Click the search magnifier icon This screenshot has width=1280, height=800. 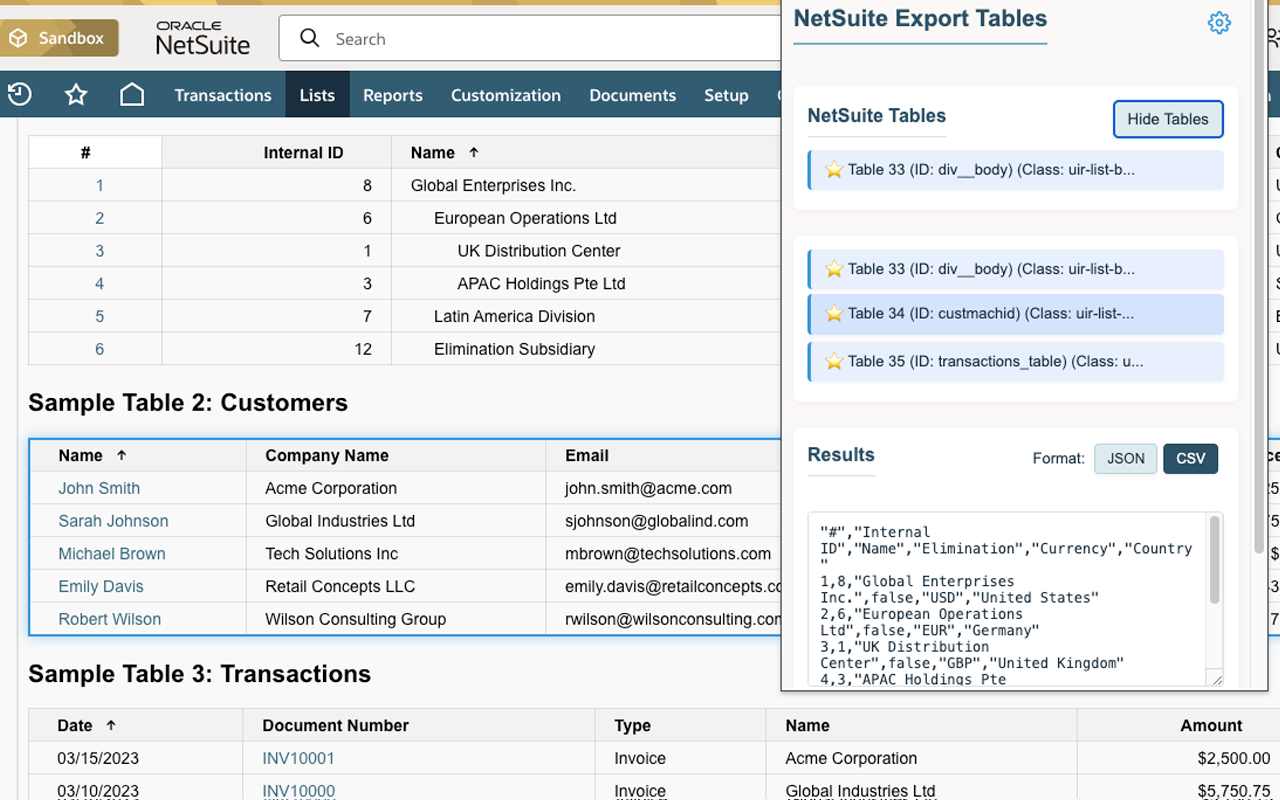point(310,38)
